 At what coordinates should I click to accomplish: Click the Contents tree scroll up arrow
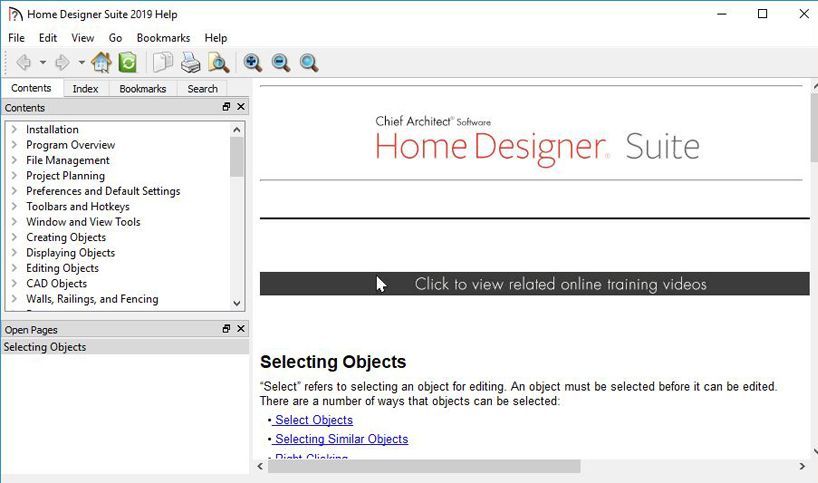click(237, 129)
